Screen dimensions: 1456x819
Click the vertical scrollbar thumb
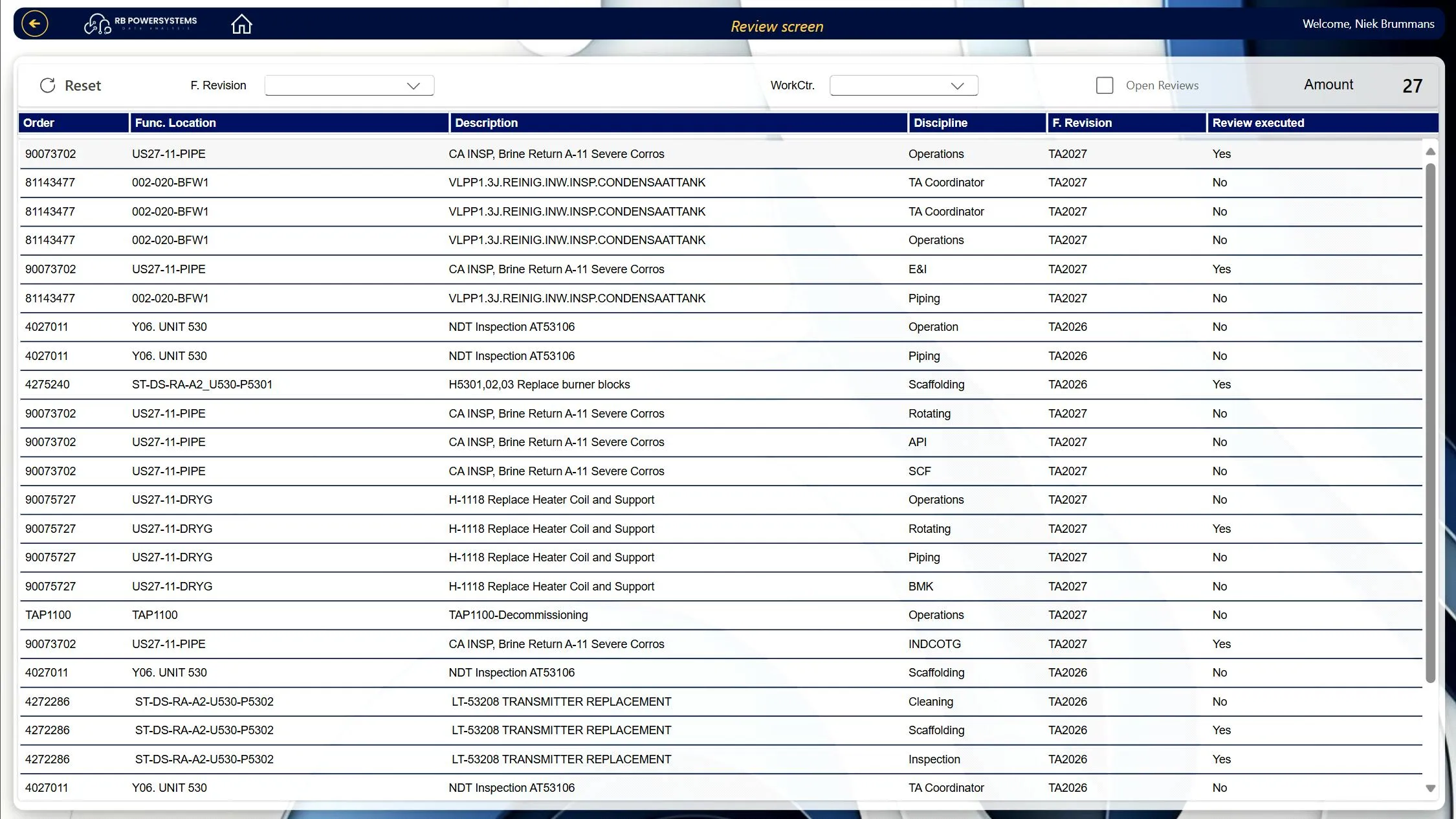(x=1430, y=422)
